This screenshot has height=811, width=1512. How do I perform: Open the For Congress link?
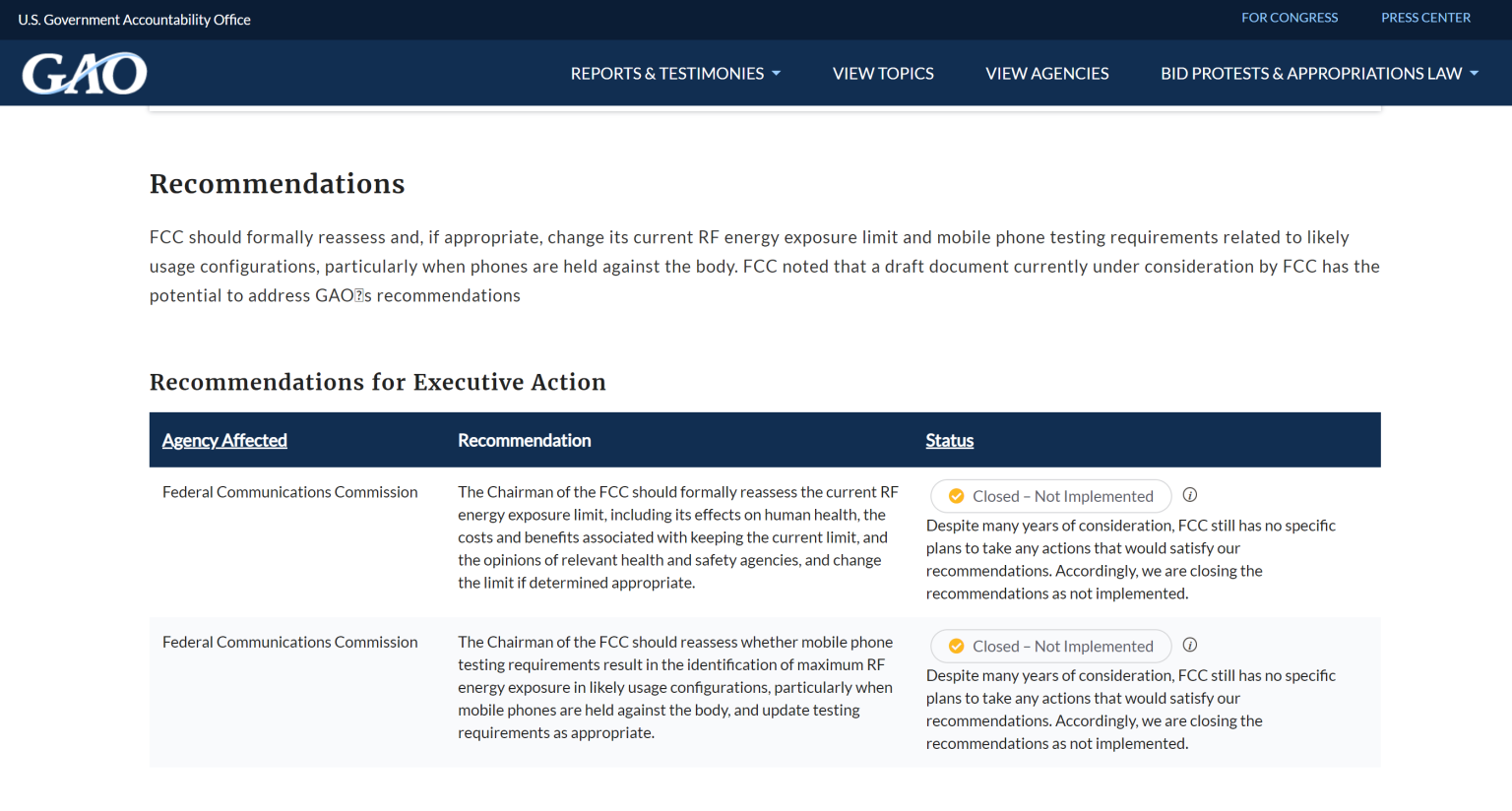pos(1290,18)
